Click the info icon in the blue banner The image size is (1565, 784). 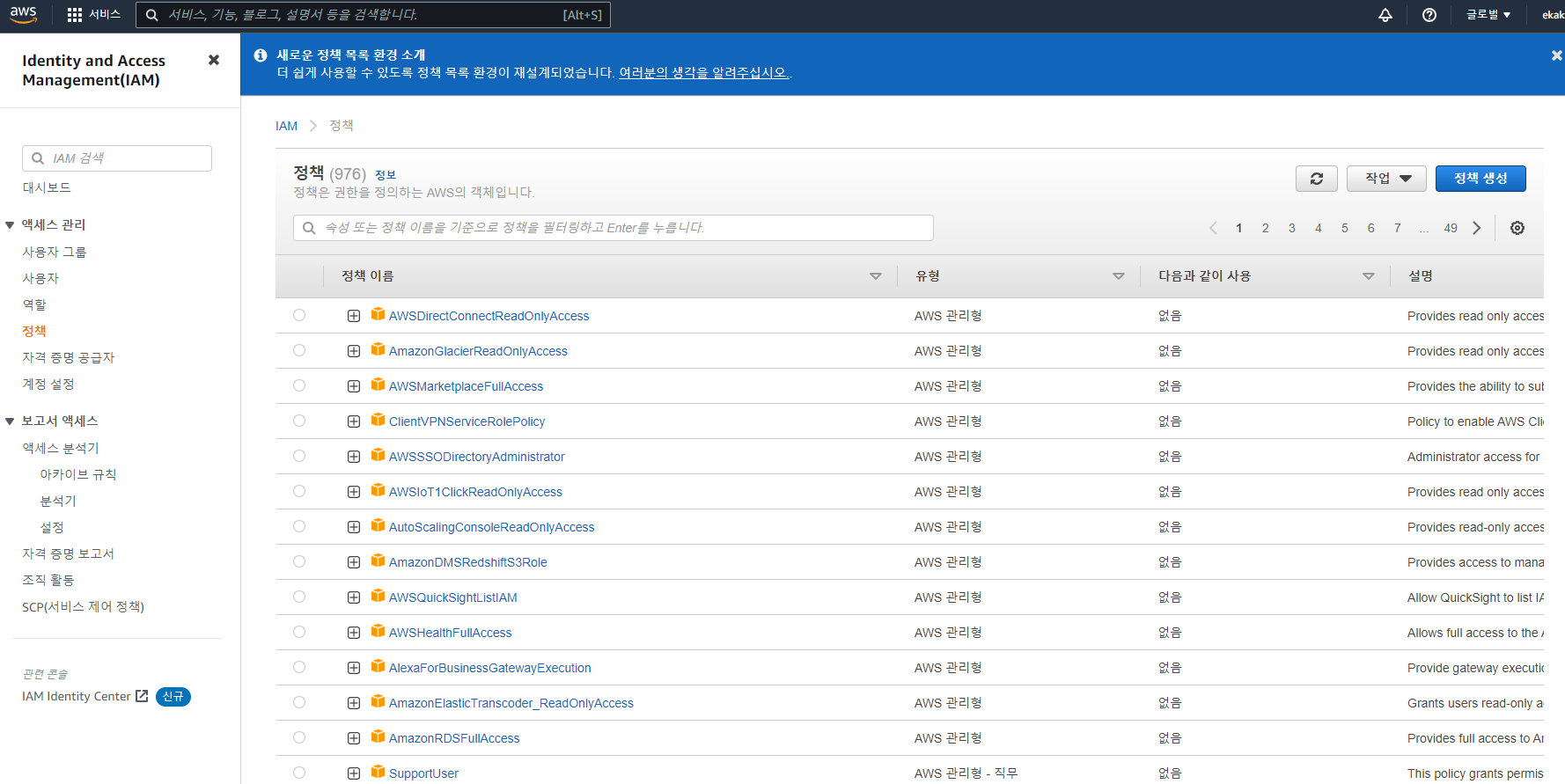point(261,55)
